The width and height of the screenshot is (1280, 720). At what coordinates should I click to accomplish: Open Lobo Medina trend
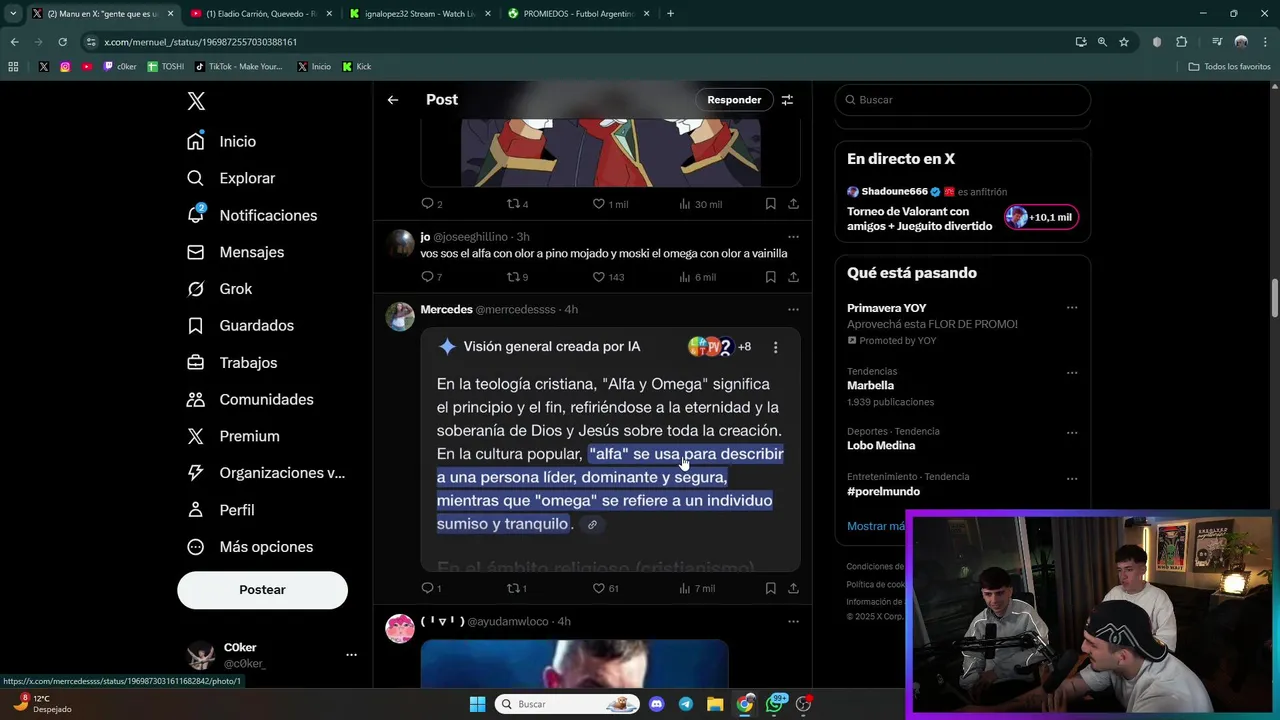(881, 445)
